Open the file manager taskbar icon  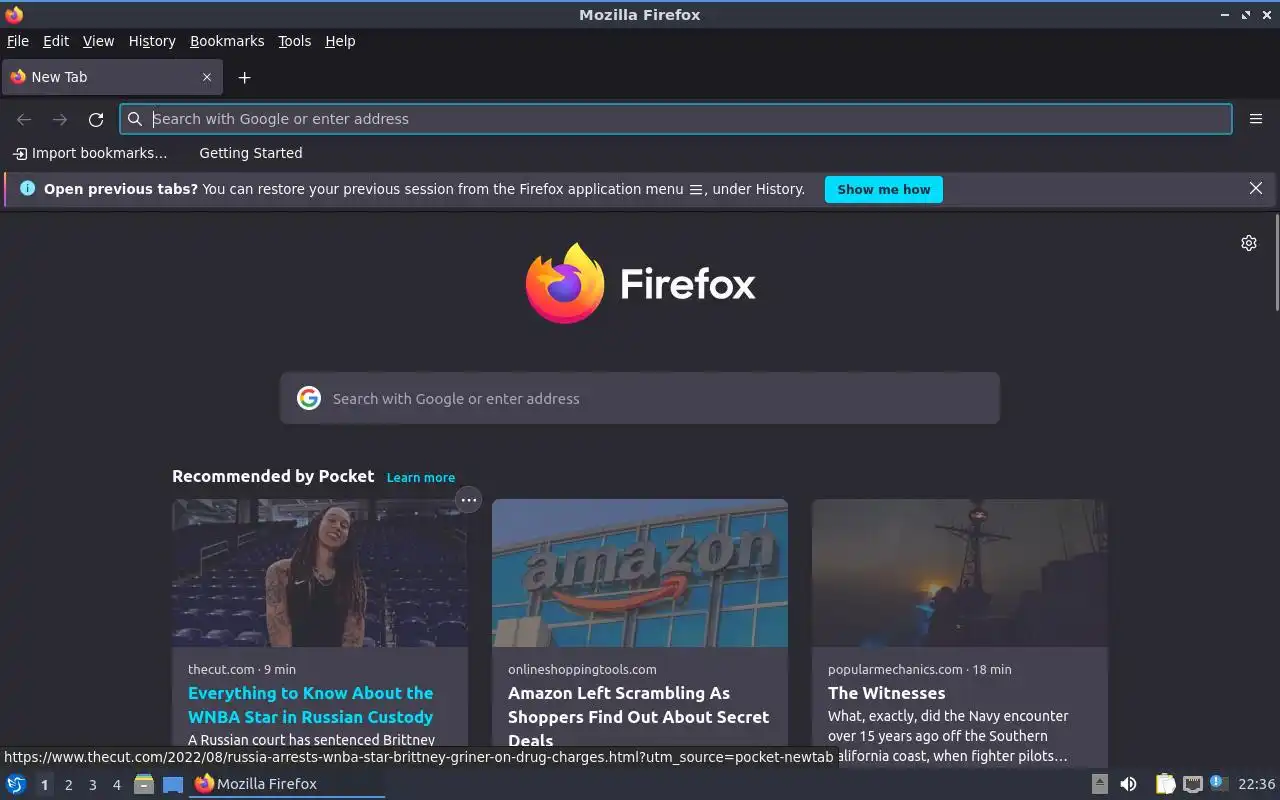pos(144,784)
